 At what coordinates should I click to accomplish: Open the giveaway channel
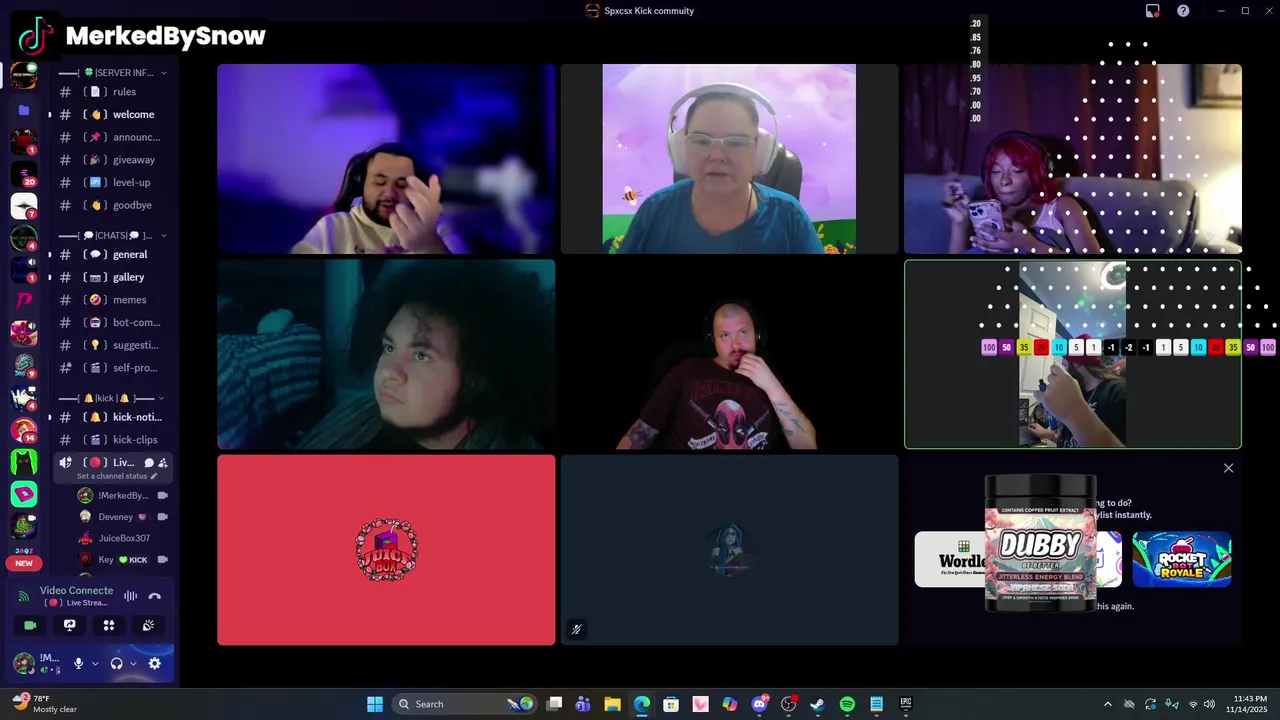coord(111,160)
